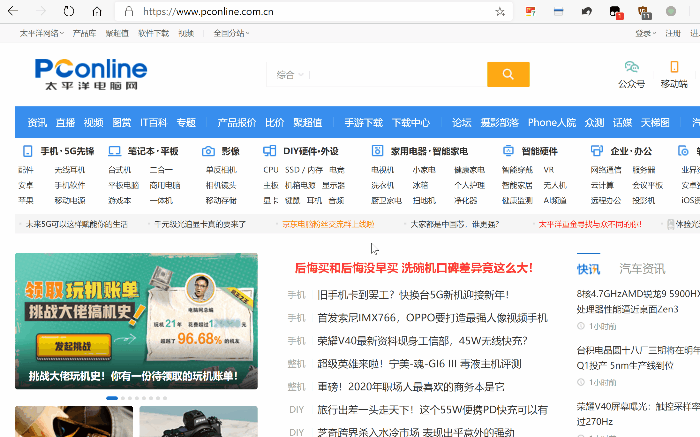Open the 登录 login dropdown
Viewport: 700px width, 437px height.
point(645,33)
